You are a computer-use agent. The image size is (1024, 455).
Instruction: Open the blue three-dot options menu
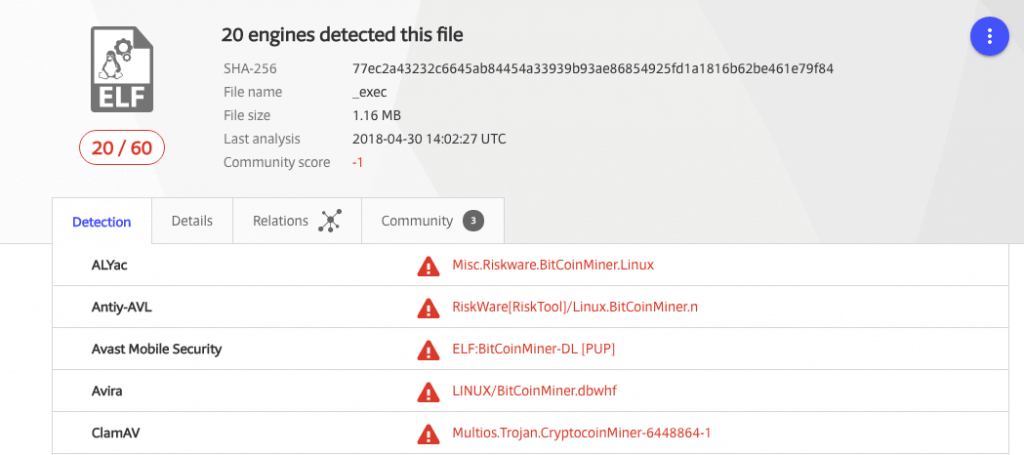pyautogui.click(x=989, y=37)
